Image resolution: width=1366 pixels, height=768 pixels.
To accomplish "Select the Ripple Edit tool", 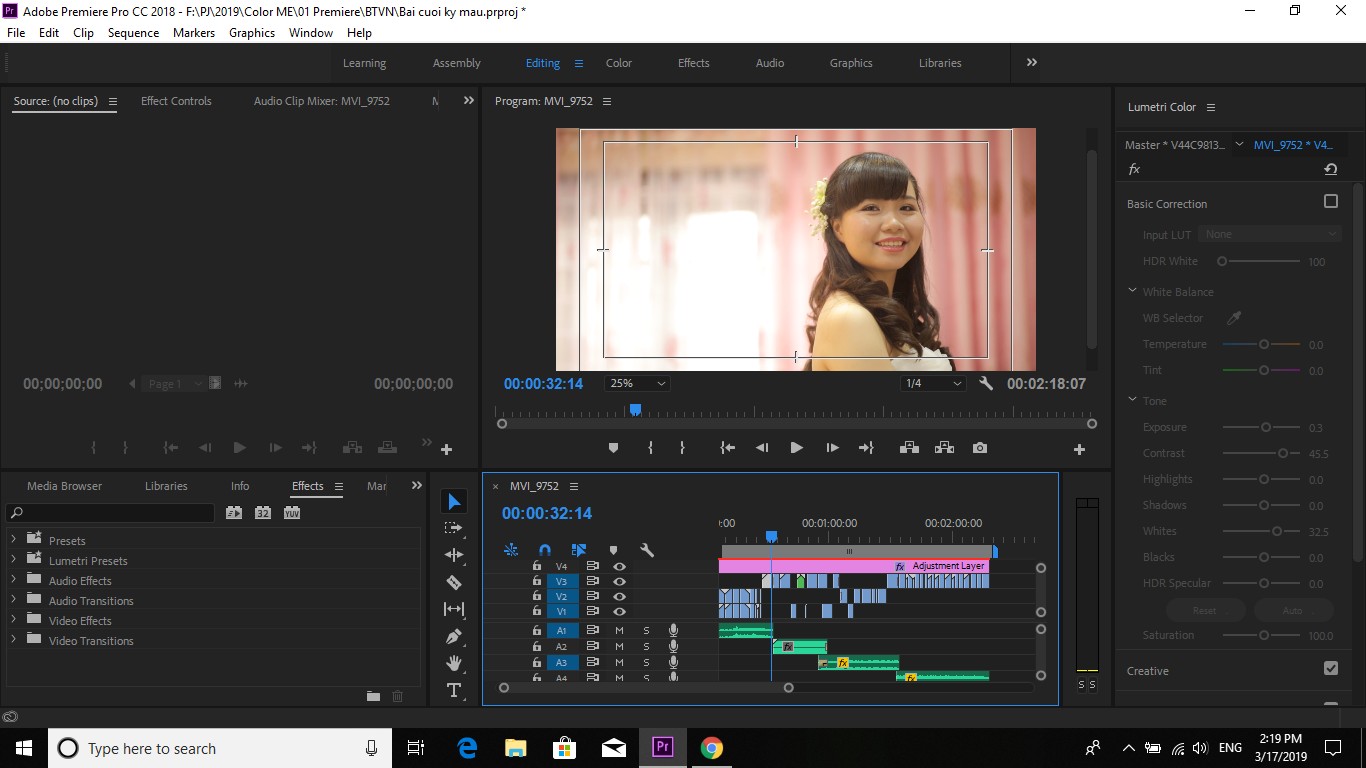I will [x=454, y=555].
